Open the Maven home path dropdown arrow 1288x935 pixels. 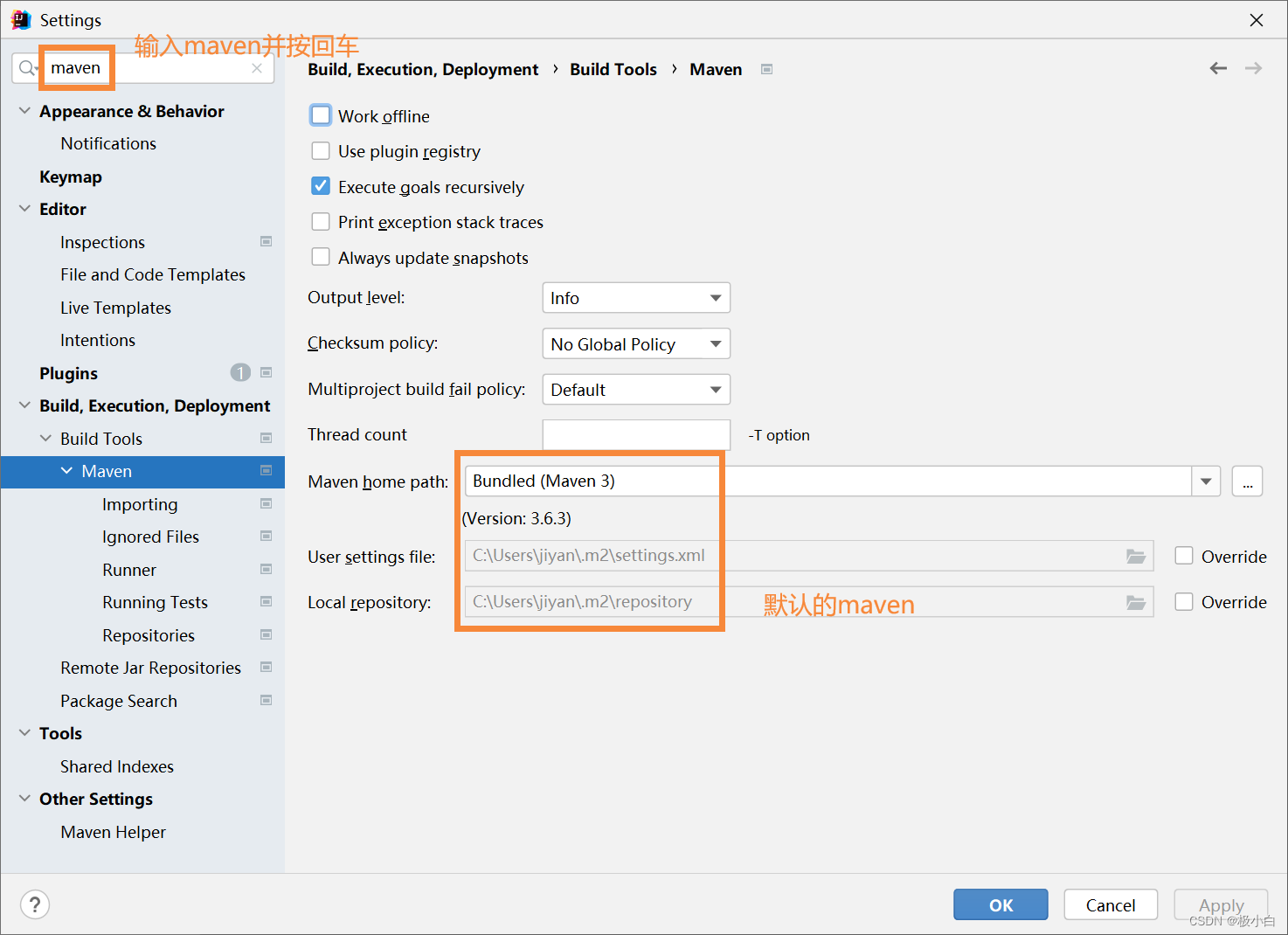[x=1206, y=481]
